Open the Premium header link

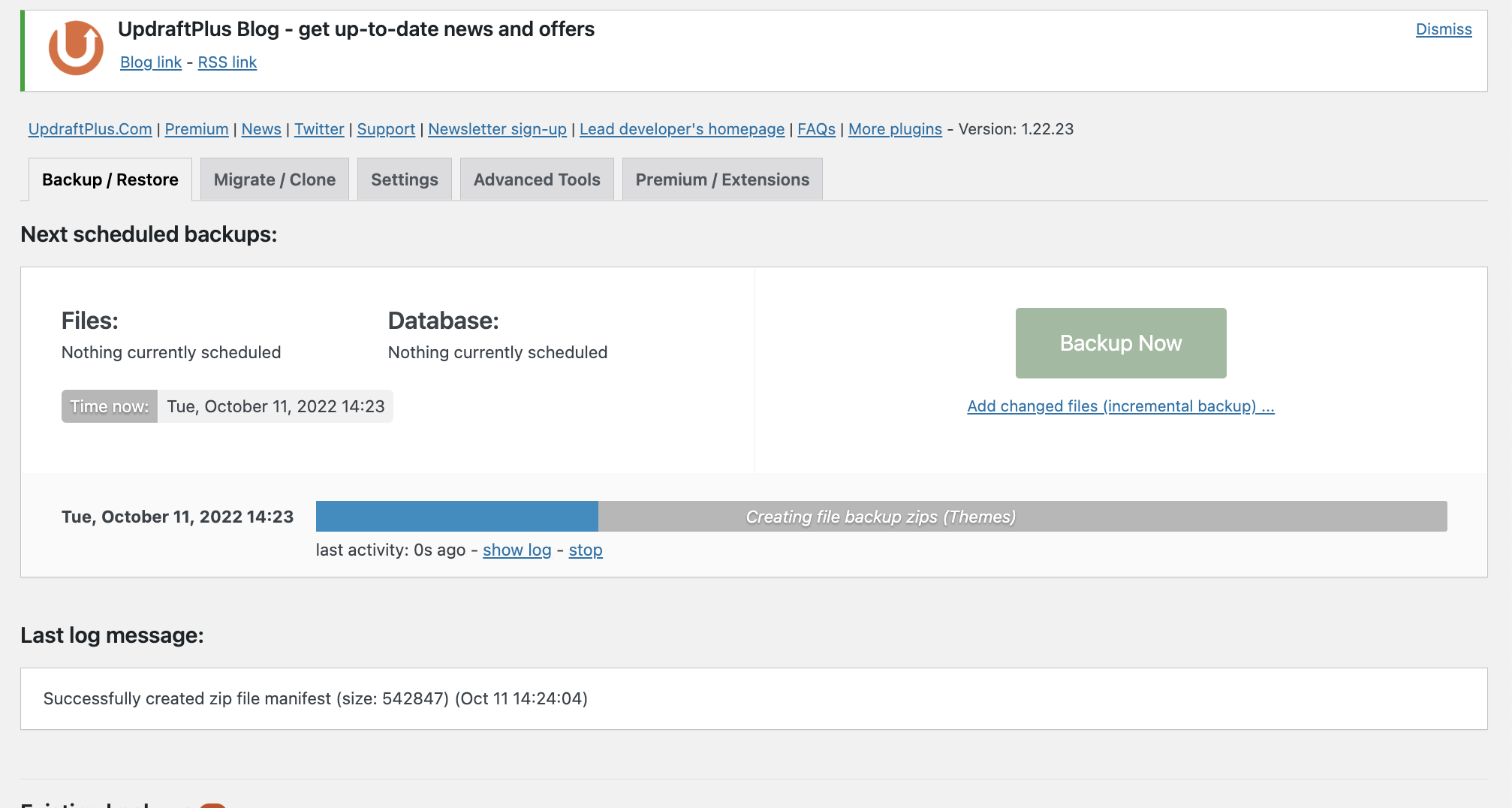(197, 129)
